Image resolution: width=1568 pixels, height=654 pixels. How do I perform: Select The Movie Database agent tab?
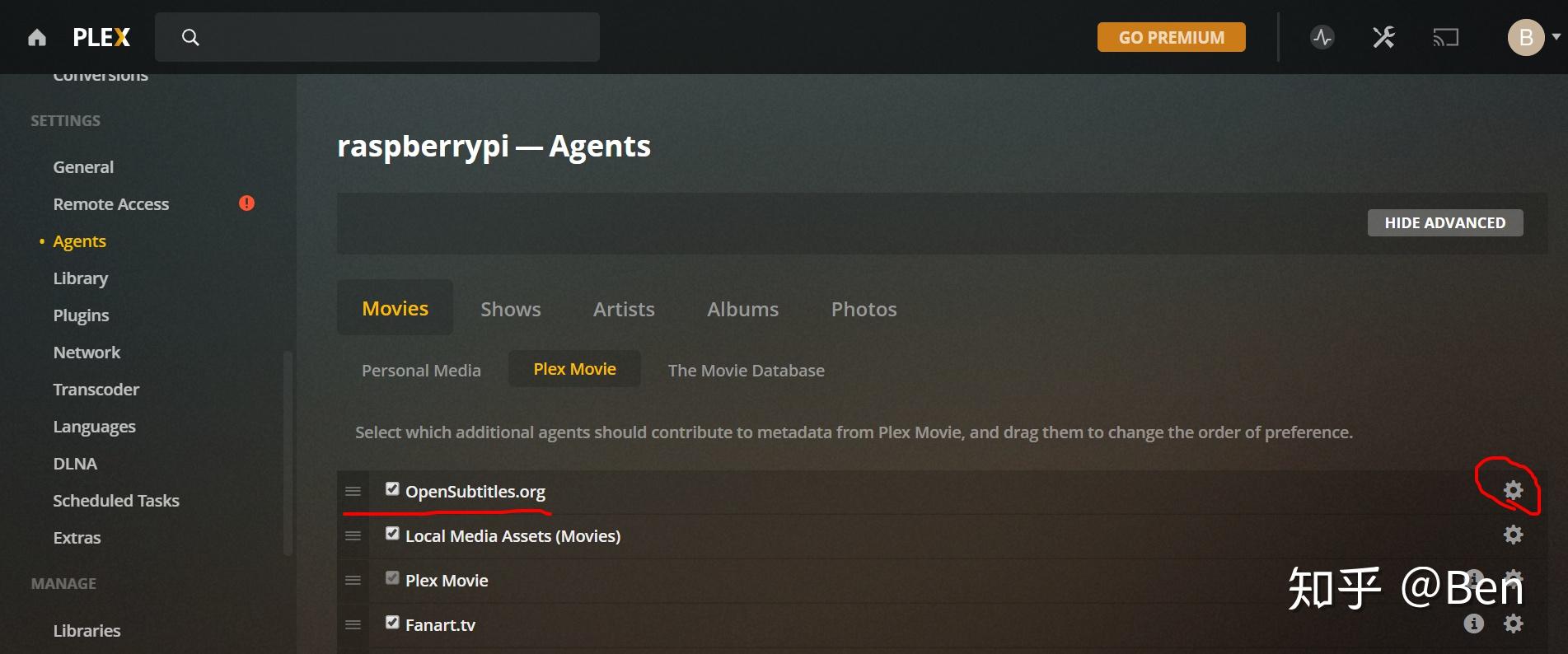point(746,371)
